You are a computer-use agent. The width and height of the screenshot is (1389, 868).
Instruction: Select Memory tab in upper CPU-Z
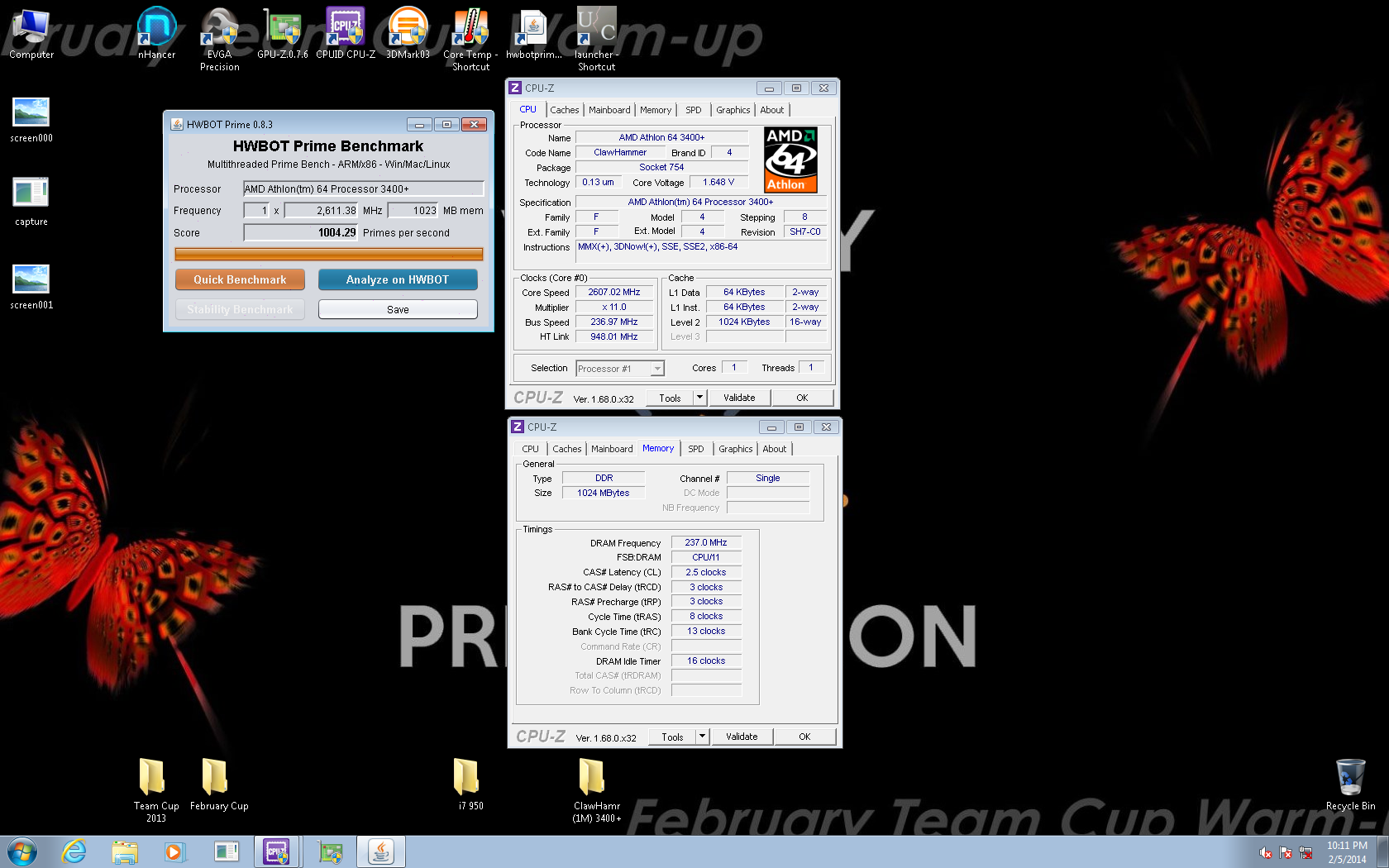656,110
